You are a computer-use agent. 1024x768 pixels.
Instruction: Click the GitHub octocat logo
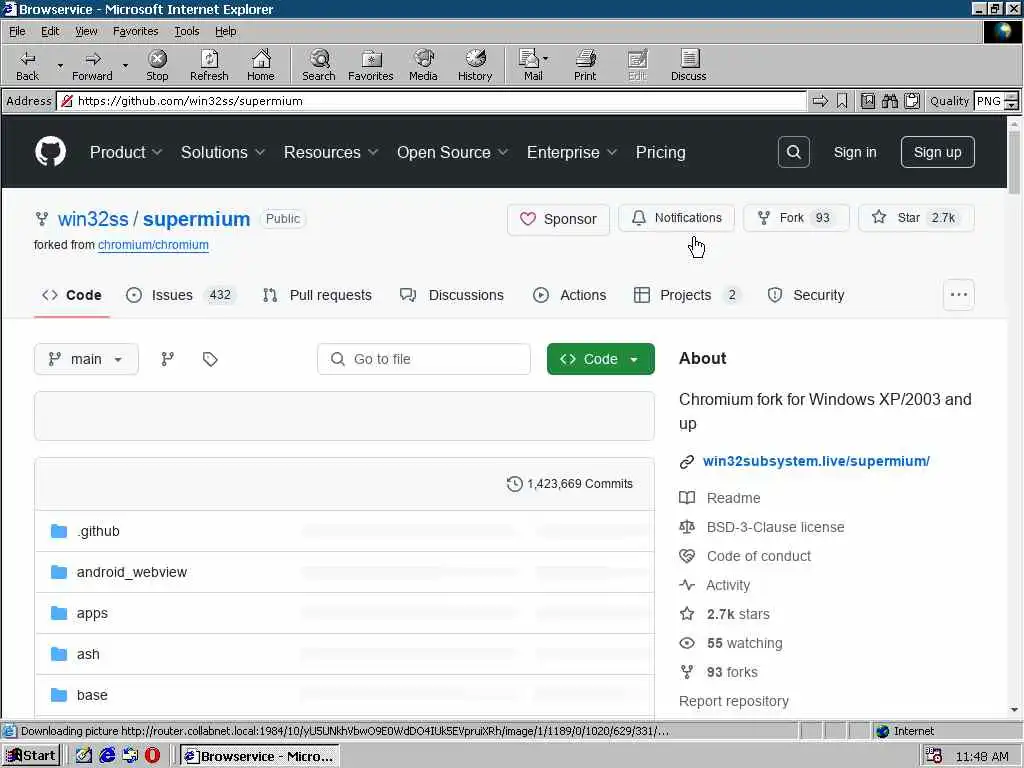tap(50, 152)
